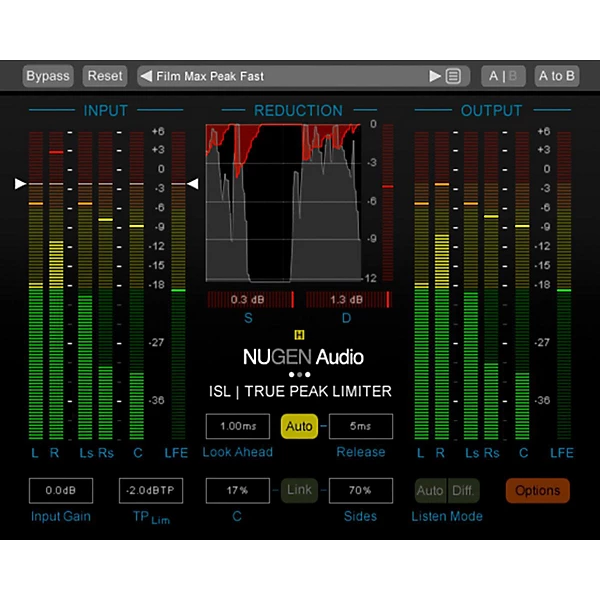Click the output R channel meter
The image size is (600, 600).
(442, 285)
